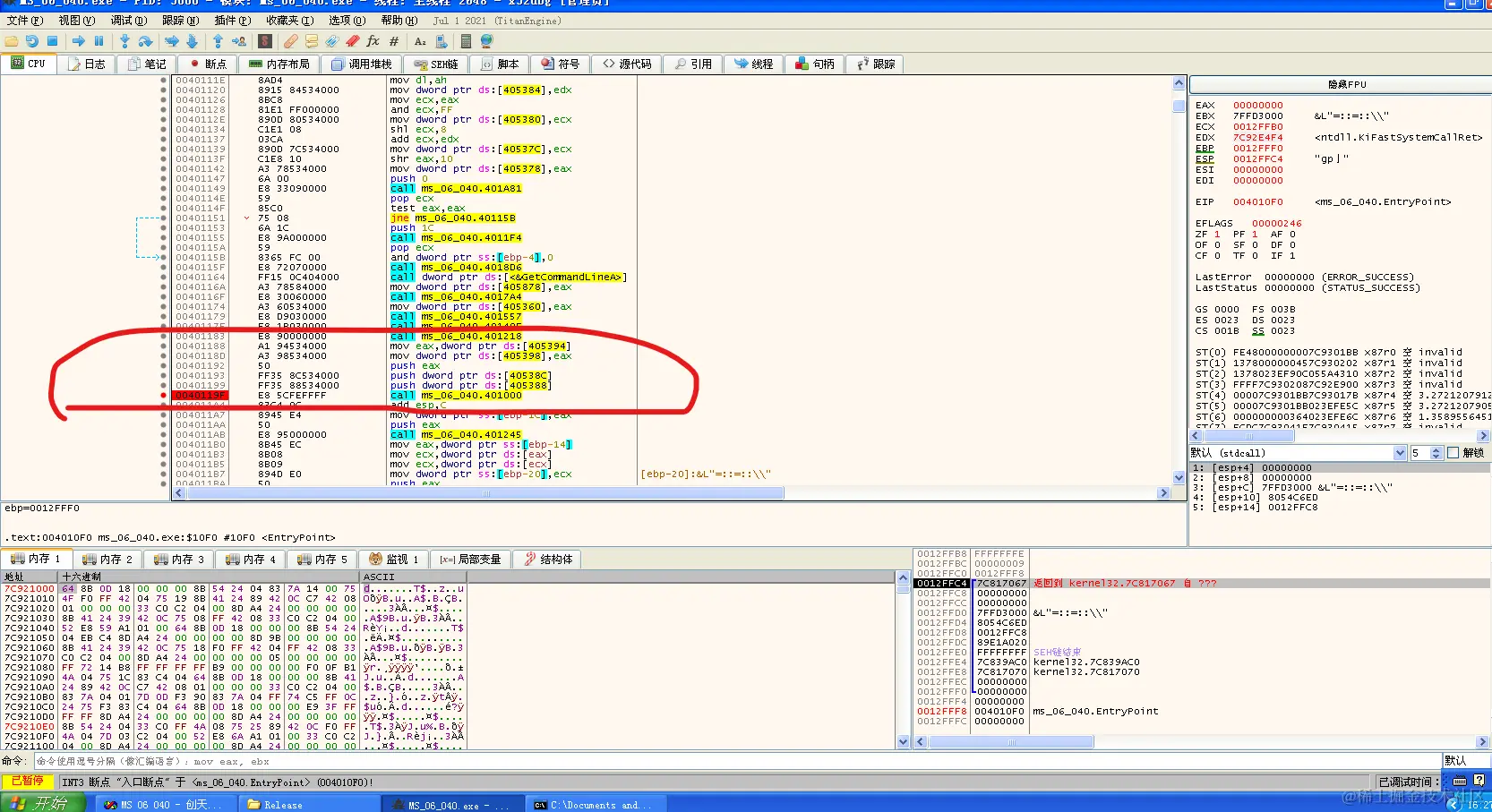Click the argument count spinner arrows
The image size is (1492, 812).
click(1436, 453)
